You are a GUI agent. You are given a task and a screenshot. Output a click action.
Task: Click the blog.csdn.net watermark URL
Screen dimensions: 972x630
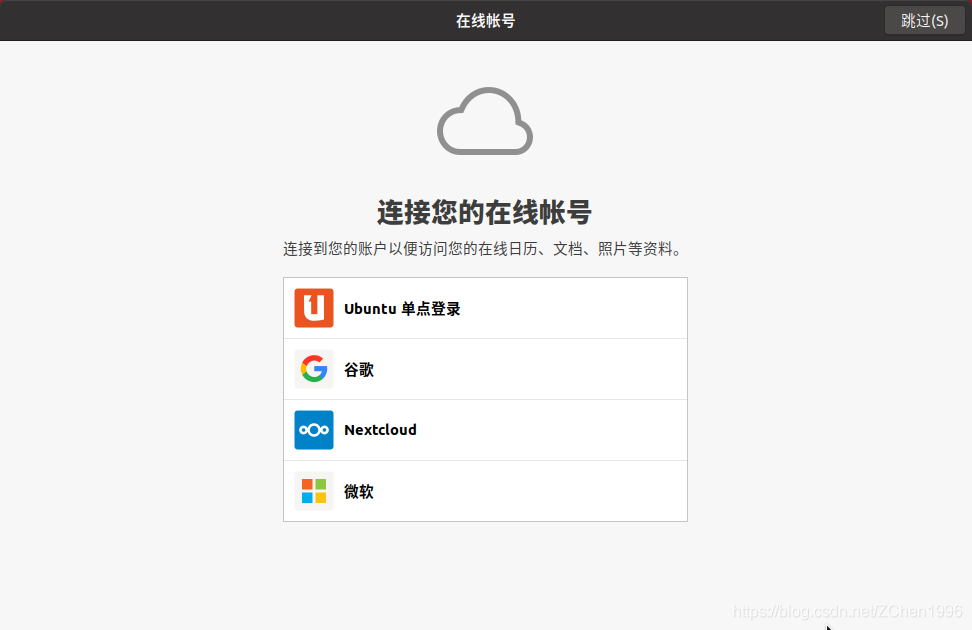click(847, 611)
